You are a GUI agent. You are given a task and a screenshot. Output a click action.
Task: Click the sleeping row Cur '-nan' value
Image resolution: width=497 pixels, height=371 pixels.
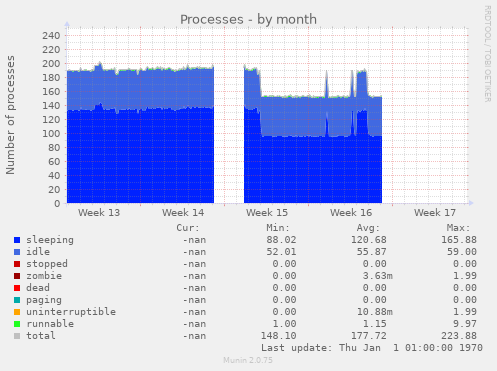194,240
